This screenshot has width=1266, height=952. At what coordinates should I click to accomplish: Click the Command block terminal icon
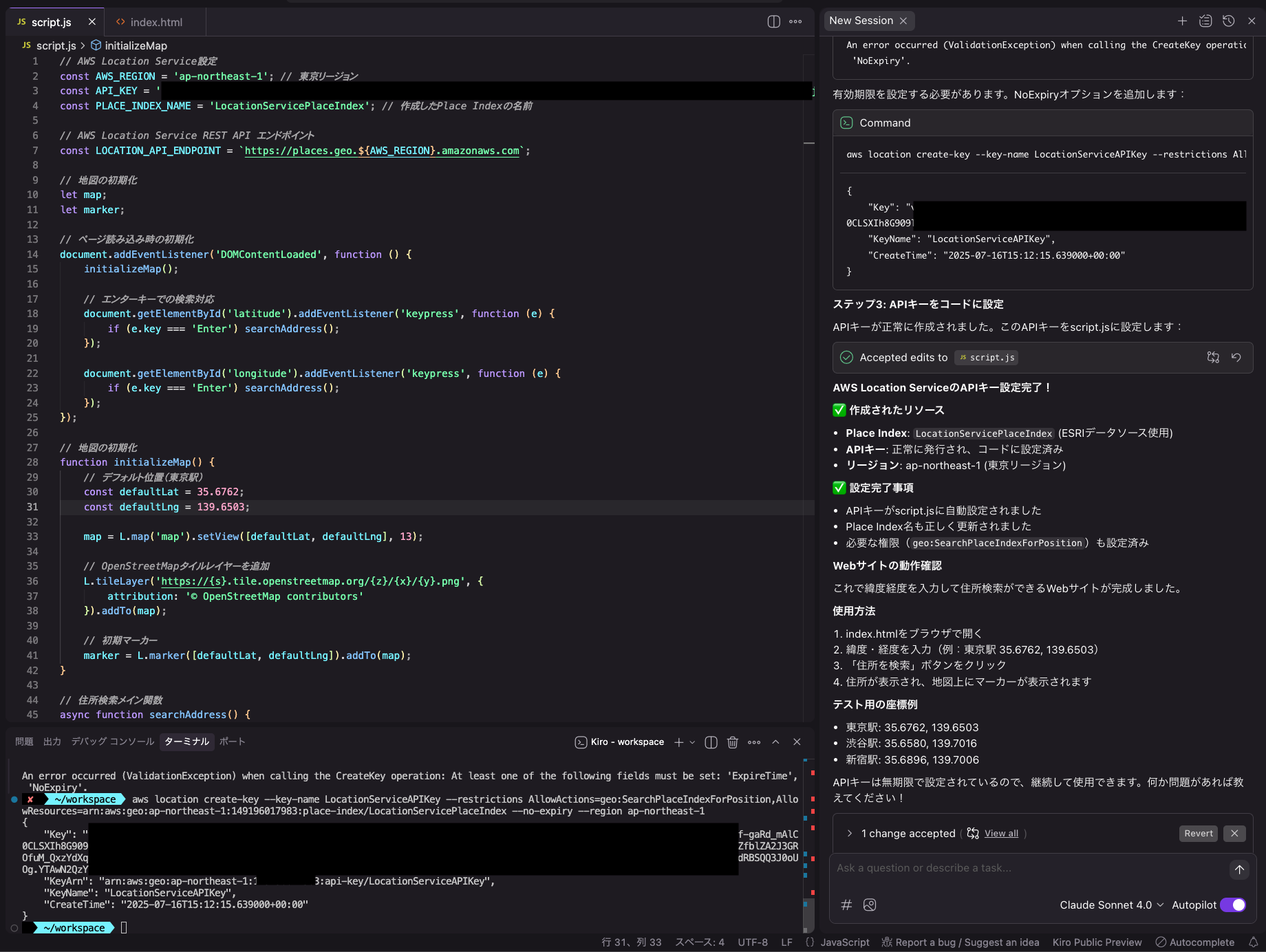coord(847,122)
